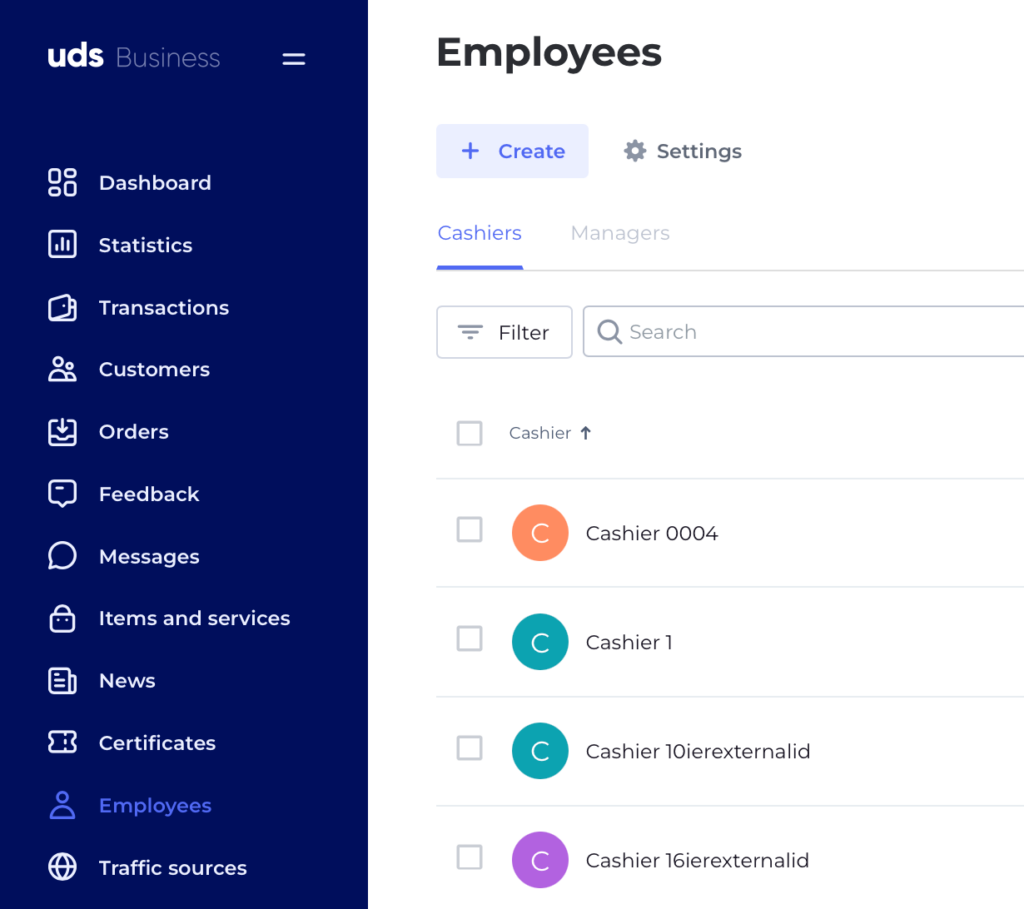Open News newspaper icon

[x=62, y=680]
